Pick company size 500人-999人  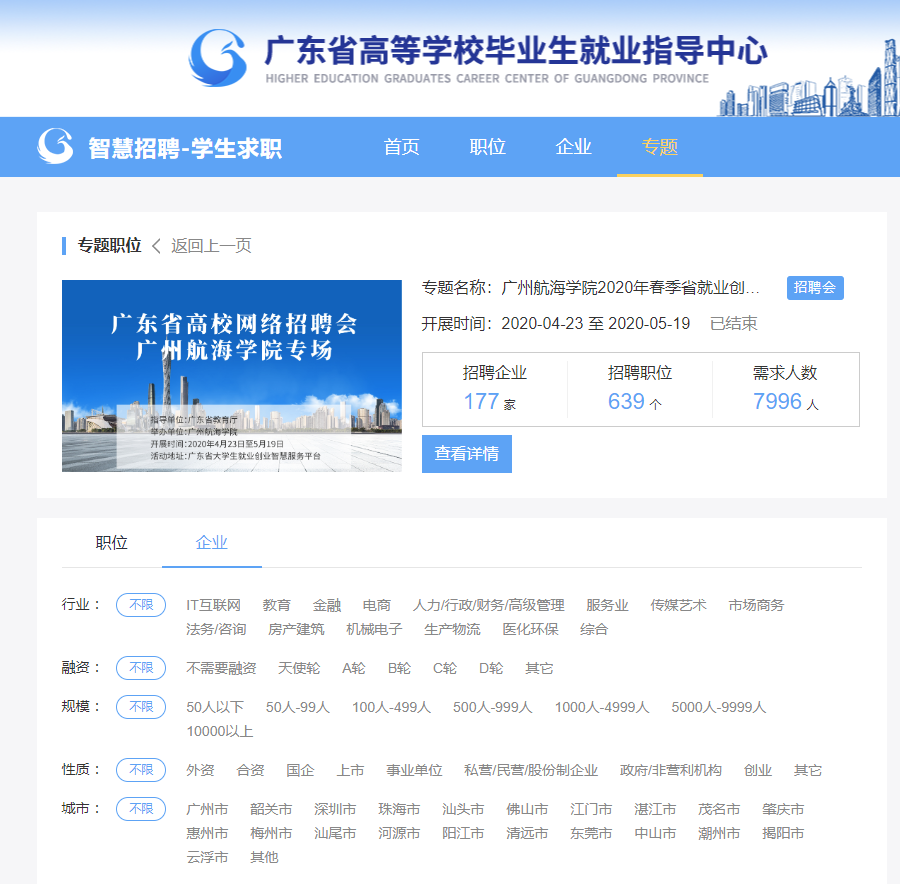[x=492, y=707]
